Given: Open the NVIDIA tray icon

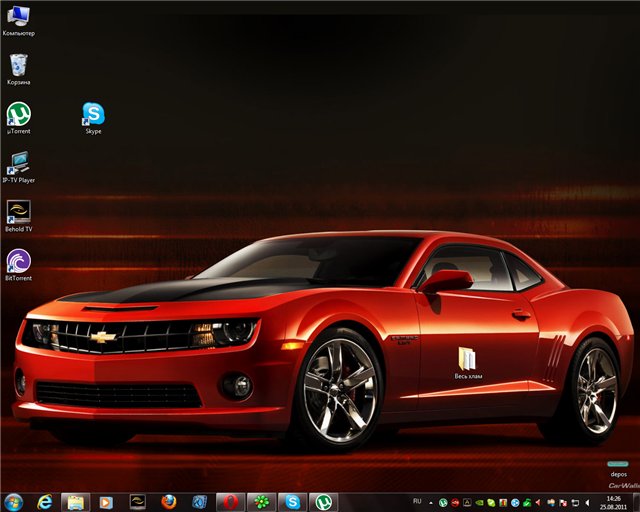Looking at the screenshot, I should coord(479,503).
